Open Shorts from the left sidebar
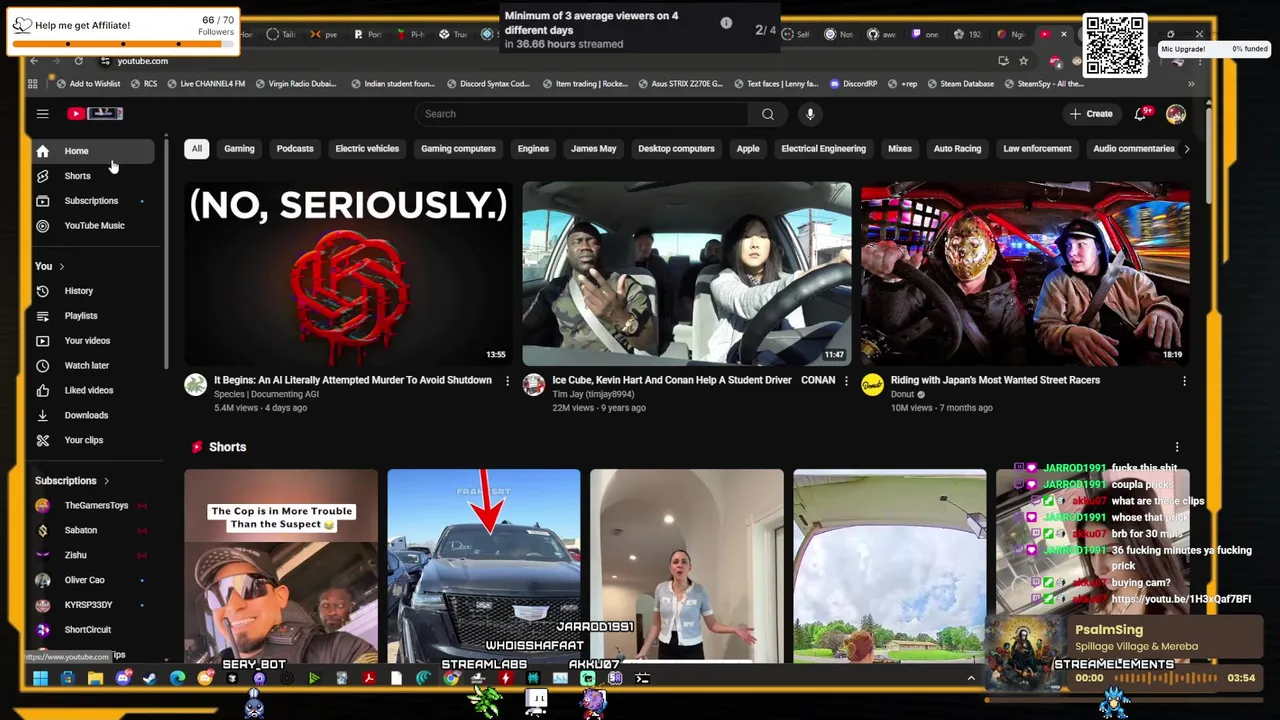Viewport: 1280px width, 720px height. tap(92, 176)
